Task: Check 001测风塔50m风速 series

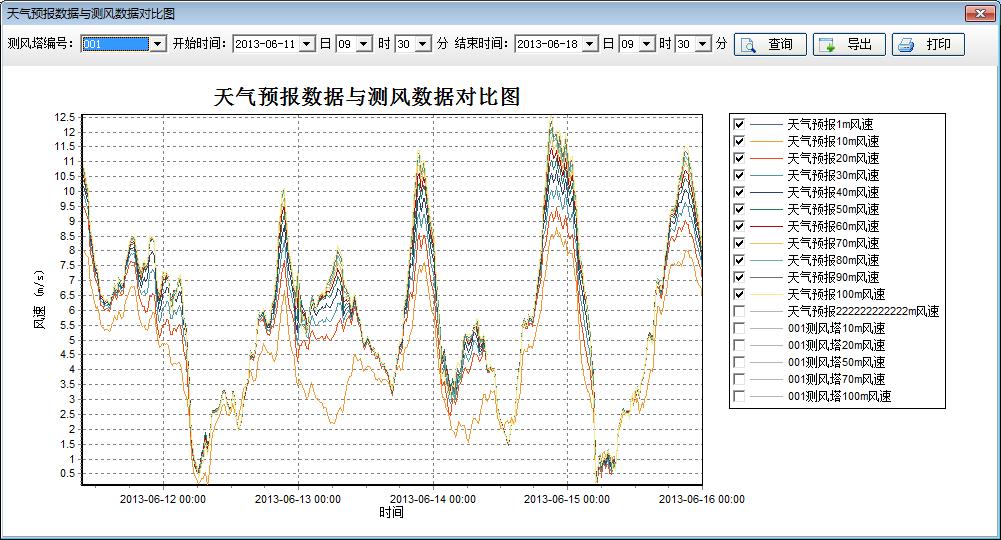Action: point(739,363)
